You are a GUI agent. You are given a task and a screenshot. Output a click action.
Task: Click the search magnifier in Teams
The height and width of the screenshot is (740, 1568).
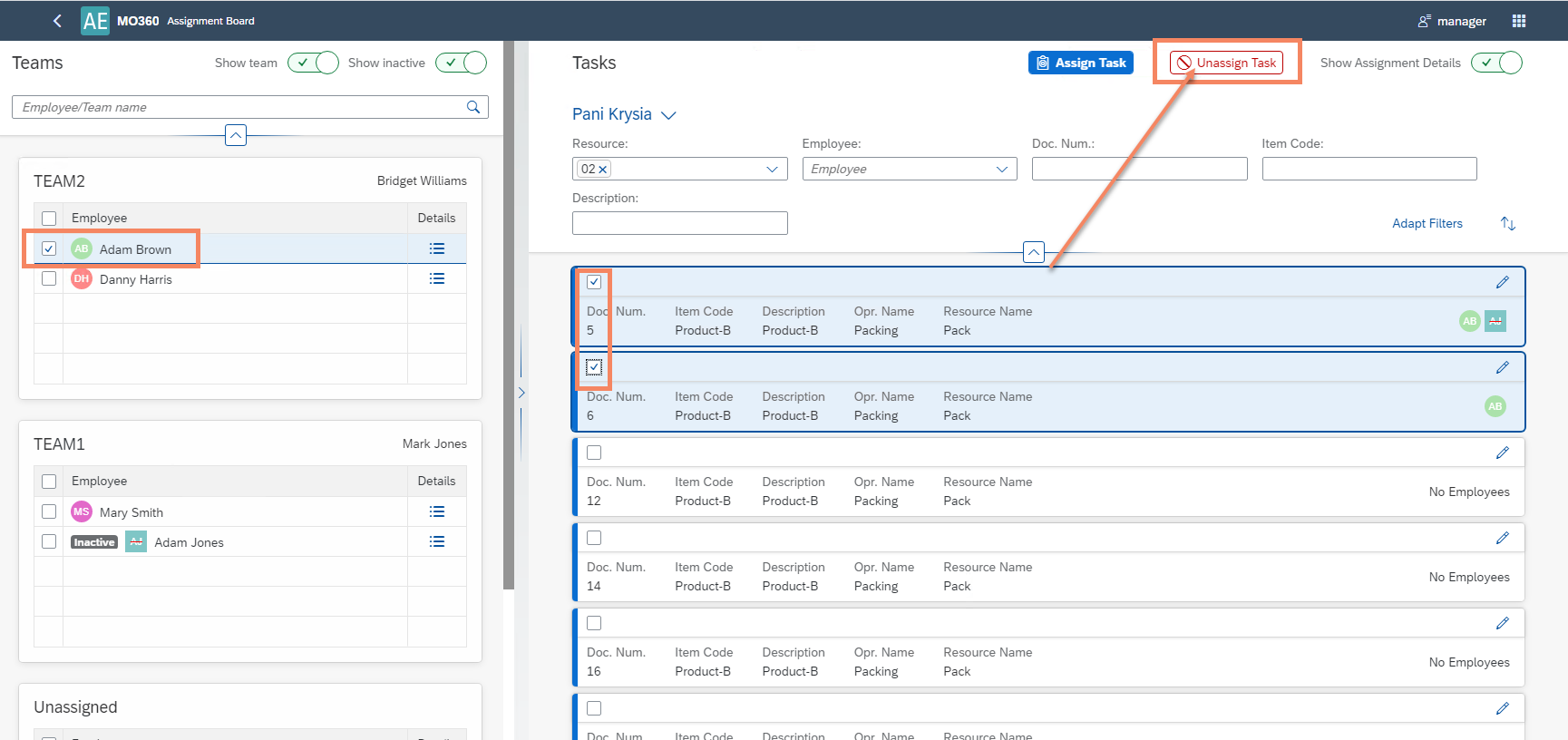[472, 107]
